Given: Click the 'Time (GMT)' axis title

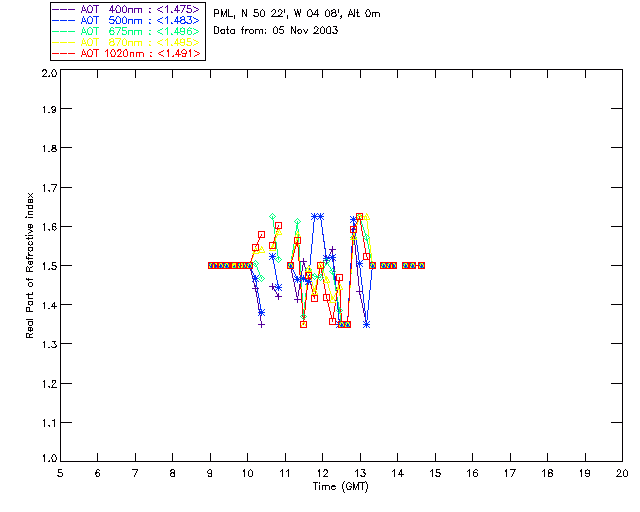Looking at the screenshot, I should click(x=341, y=487).
